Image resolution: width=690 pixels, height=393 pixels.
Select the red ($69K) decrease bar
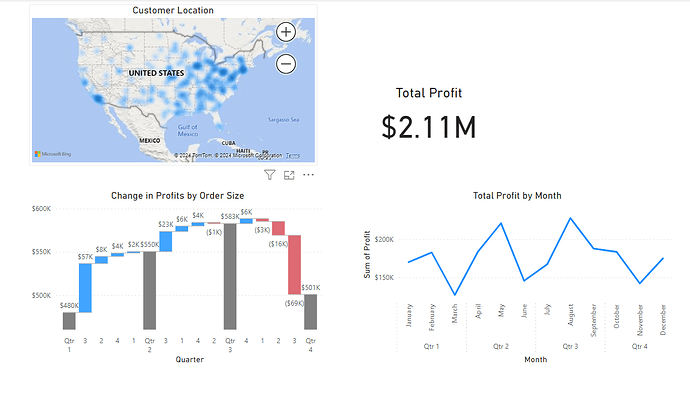294,265
